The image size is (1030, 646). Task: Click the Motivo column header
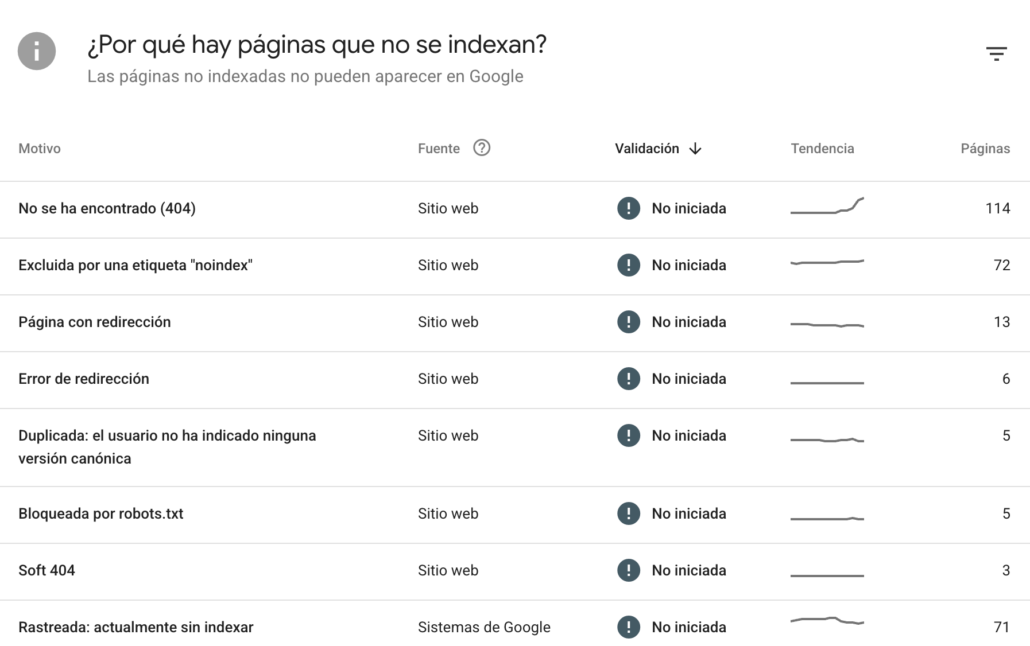pos(39,149)
